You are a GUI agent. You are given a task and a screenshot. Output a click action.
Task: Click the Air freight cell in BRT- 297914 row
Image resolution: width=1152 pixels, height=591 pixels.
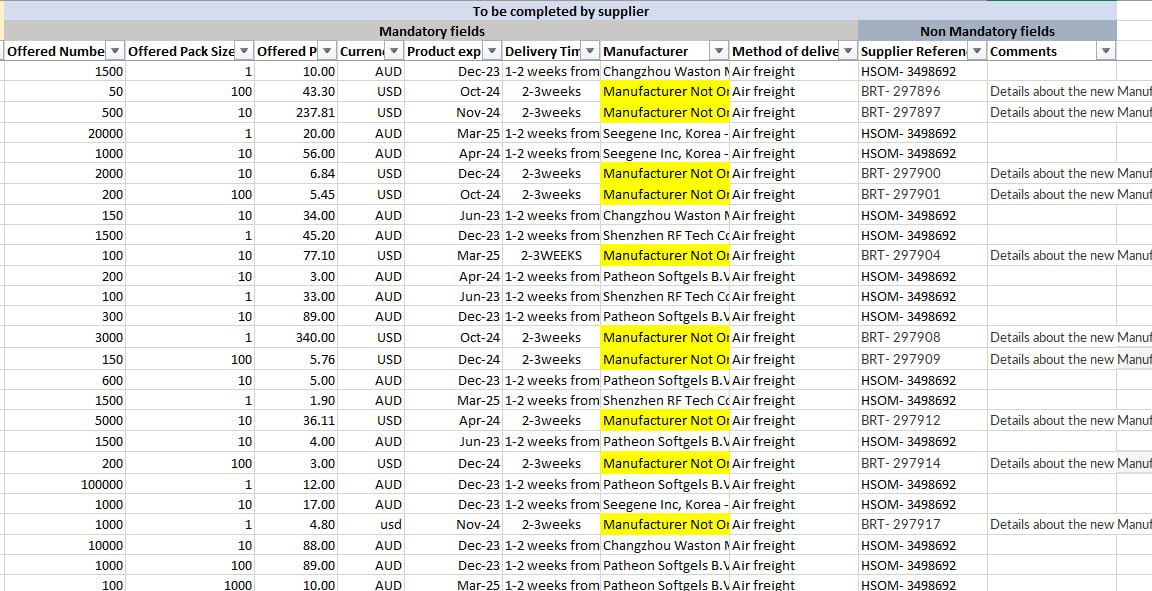click(793, 464)
